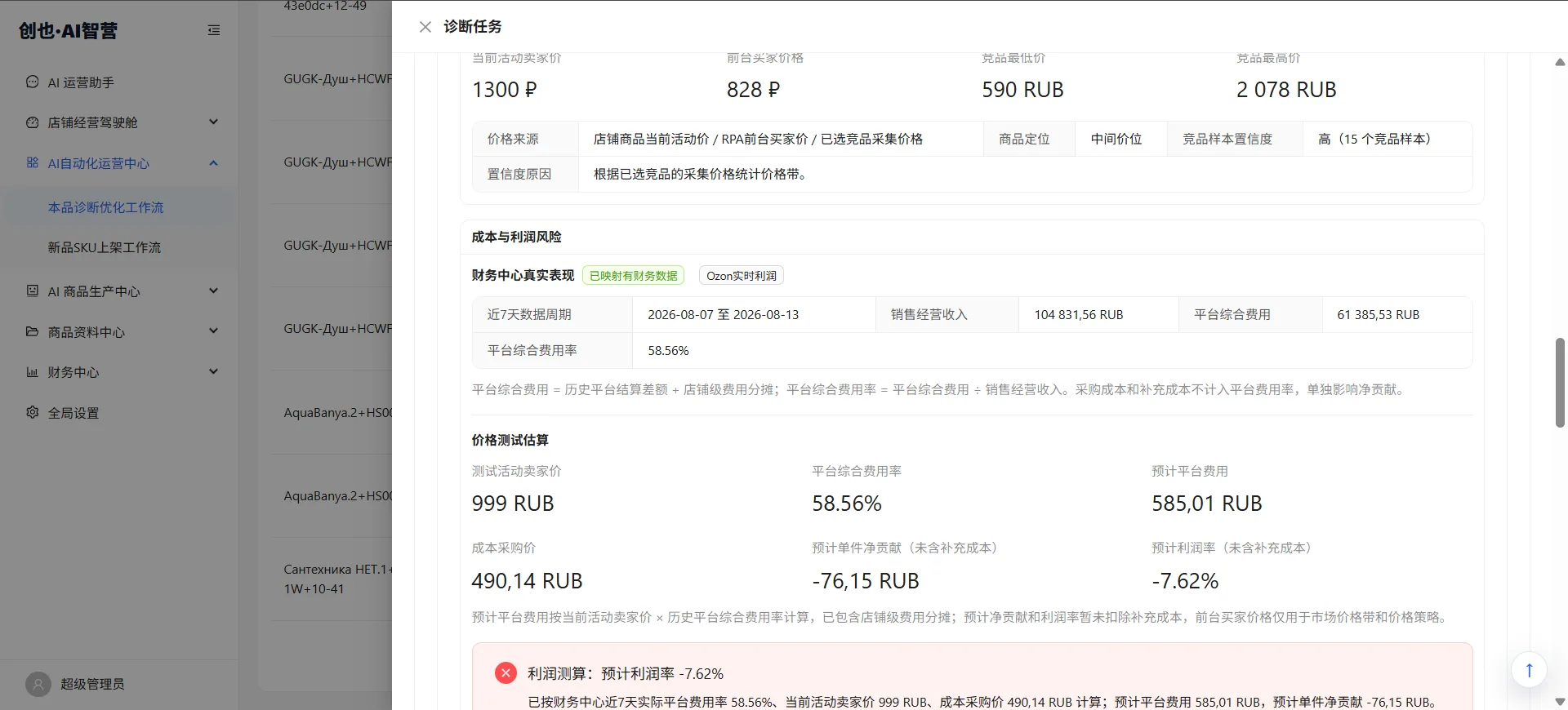The image size is (1568, 710).
Task: Expand the 商品资料中心 chevron
Action: pyautogui.click(x=213, y=331)
